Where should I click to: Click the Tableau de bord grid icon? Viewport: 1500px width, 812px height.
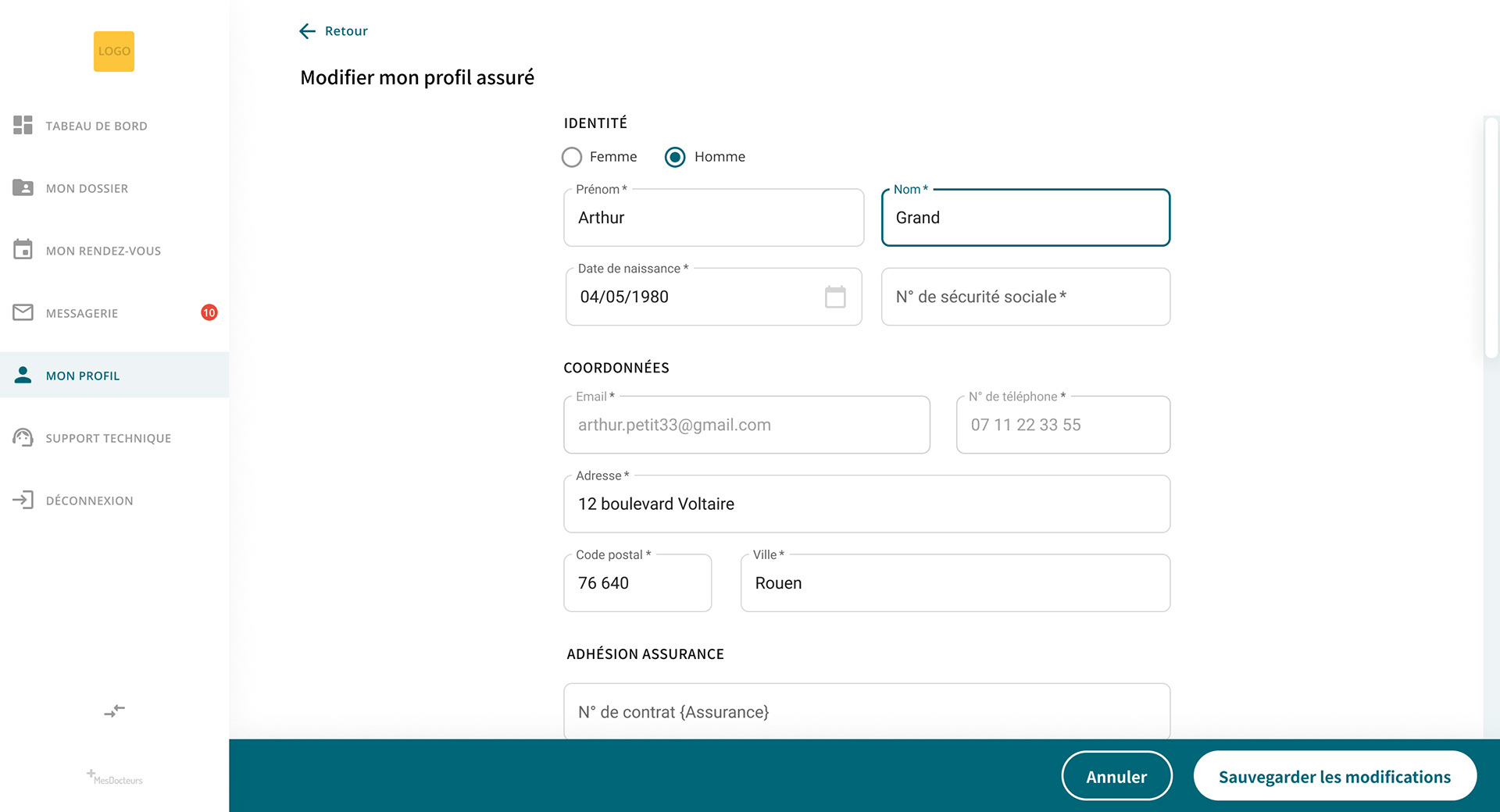coord(23,125)
